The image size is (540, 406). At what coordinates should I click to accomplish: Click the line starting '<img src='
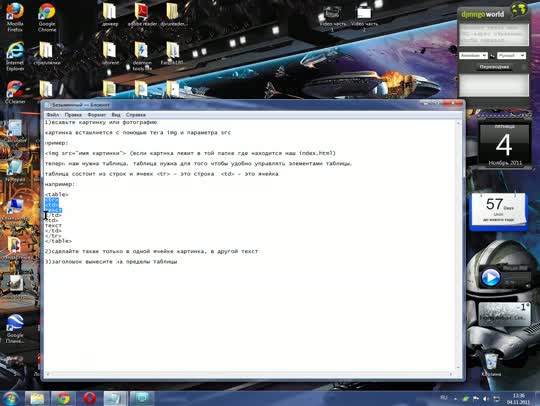pos(190,153)
